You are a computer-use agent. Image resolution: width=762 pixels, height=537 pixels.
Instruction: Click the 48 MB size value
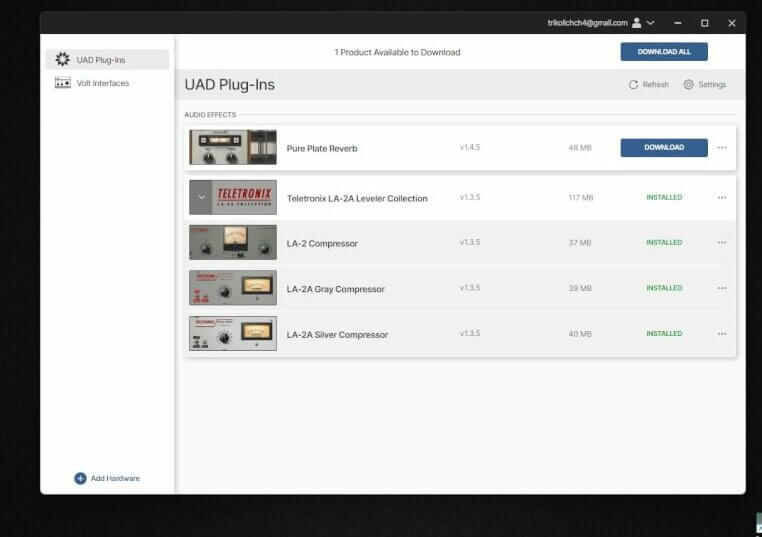click(580, 148)
